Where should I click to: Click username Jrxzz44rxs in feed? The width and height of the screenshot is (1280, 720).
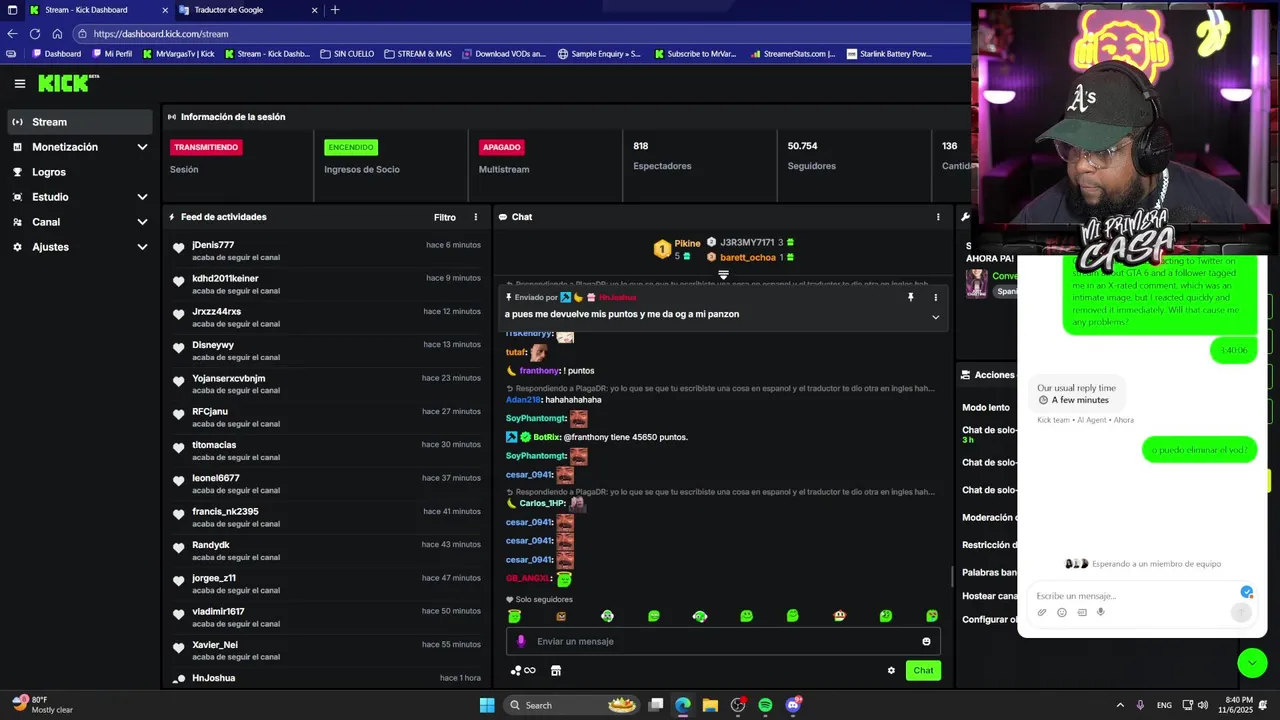(216, 311)
